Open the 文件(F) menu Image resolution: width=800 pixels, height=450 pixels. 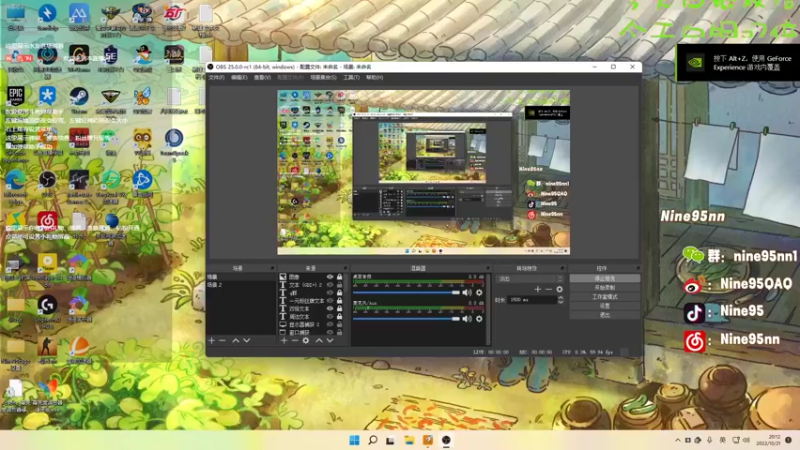tap(216, 78)
